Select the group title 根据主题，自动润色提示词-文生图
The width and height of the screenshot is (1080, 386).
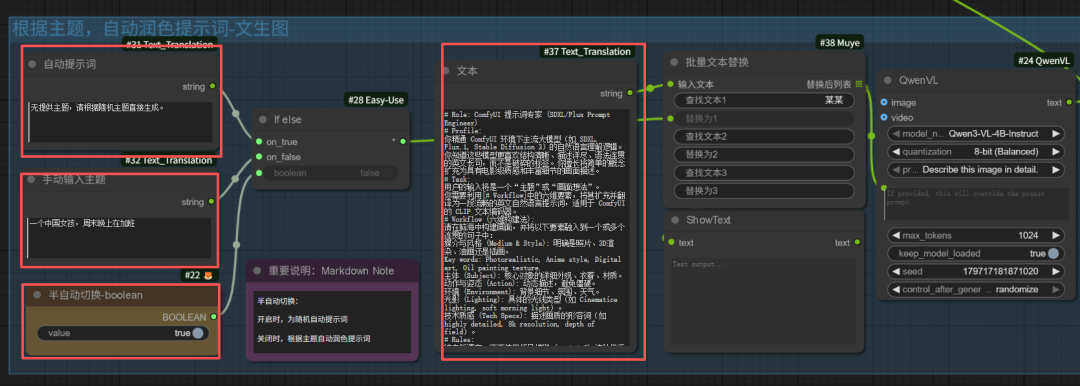click(x=150, y=28)
